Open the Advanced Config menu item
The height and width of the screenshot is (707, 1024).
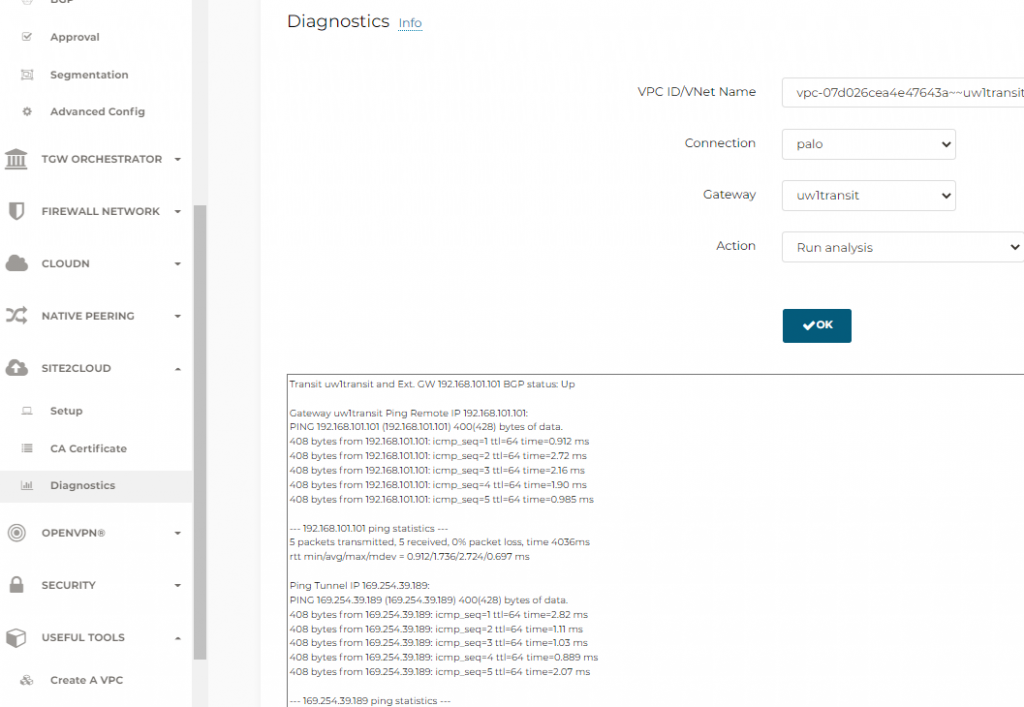tap(97, 112)
